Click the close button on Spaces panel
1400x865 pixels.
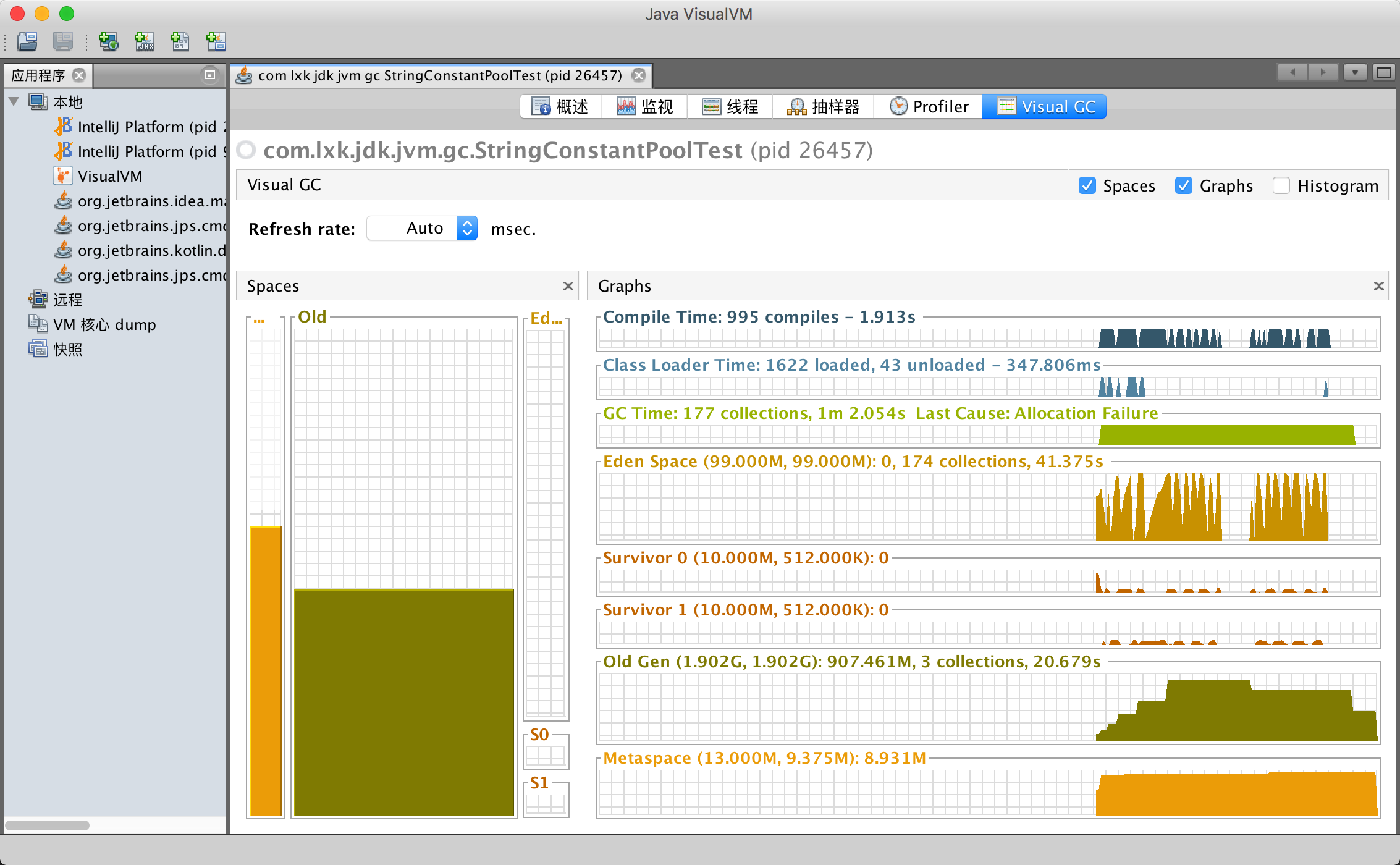[x=569, y=286]
